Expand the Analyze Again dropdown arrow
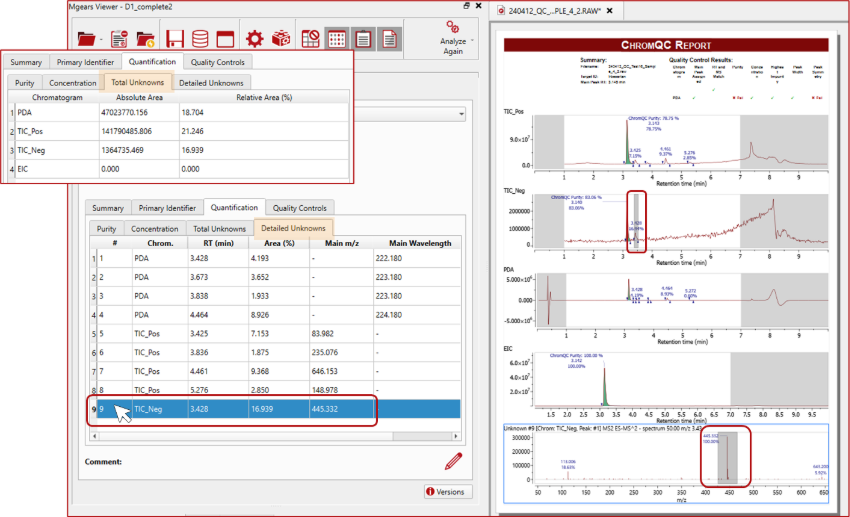850x517 pixels. (472, 41)
